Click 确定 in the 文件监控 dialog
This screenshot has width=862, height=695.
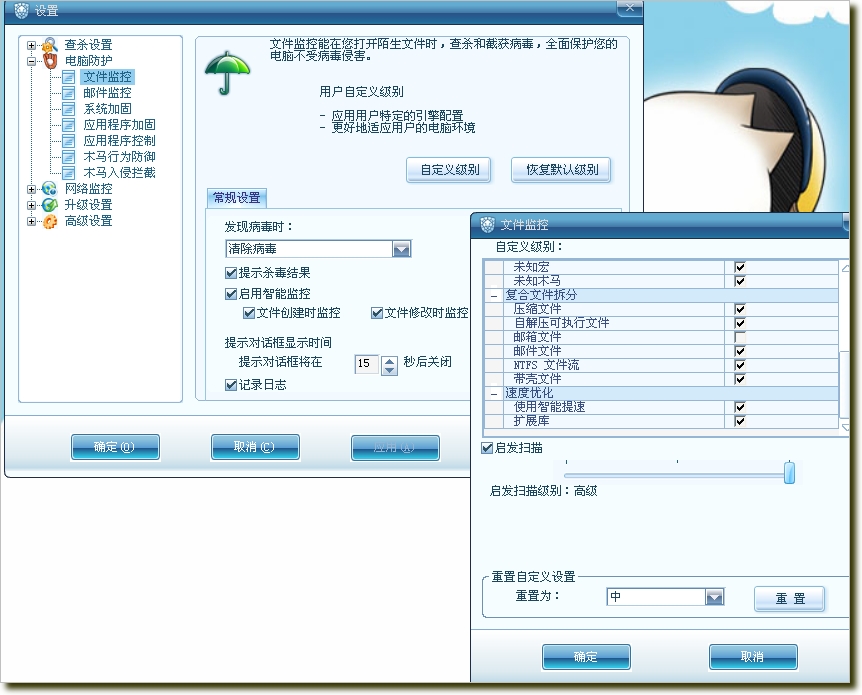click(586, 657)
